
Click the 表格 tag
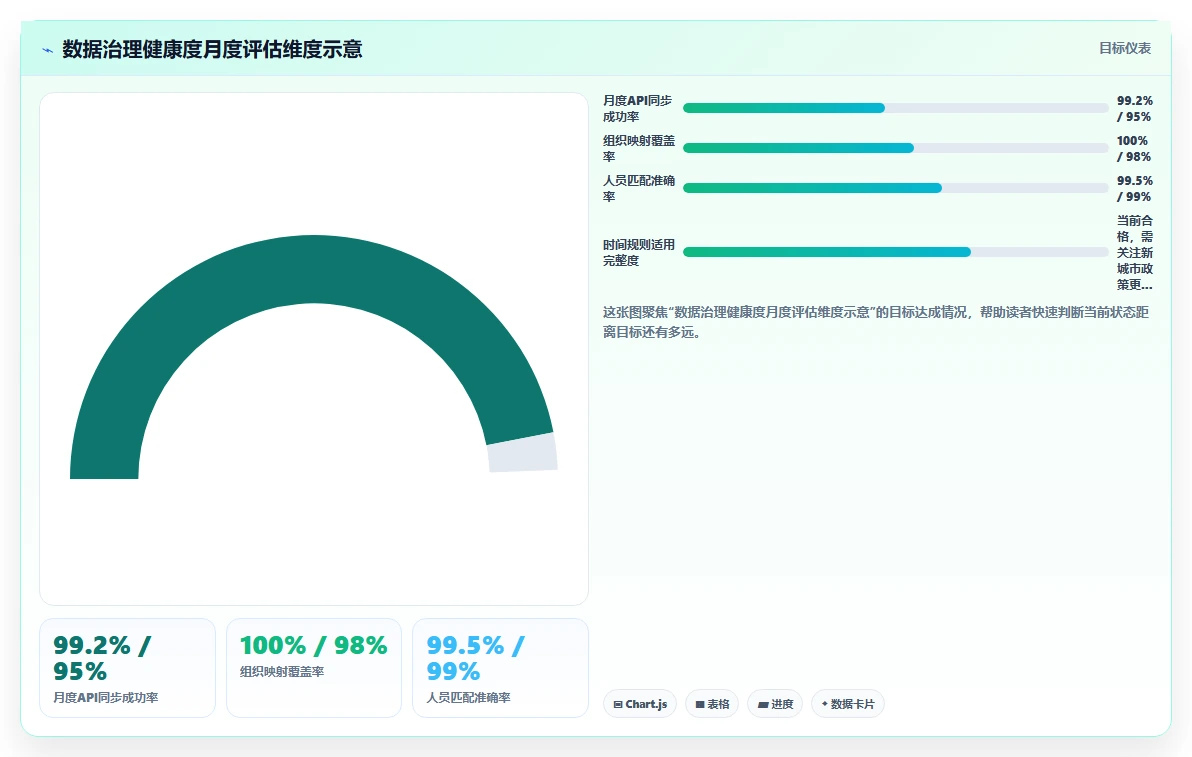click(x=712, y=704)
